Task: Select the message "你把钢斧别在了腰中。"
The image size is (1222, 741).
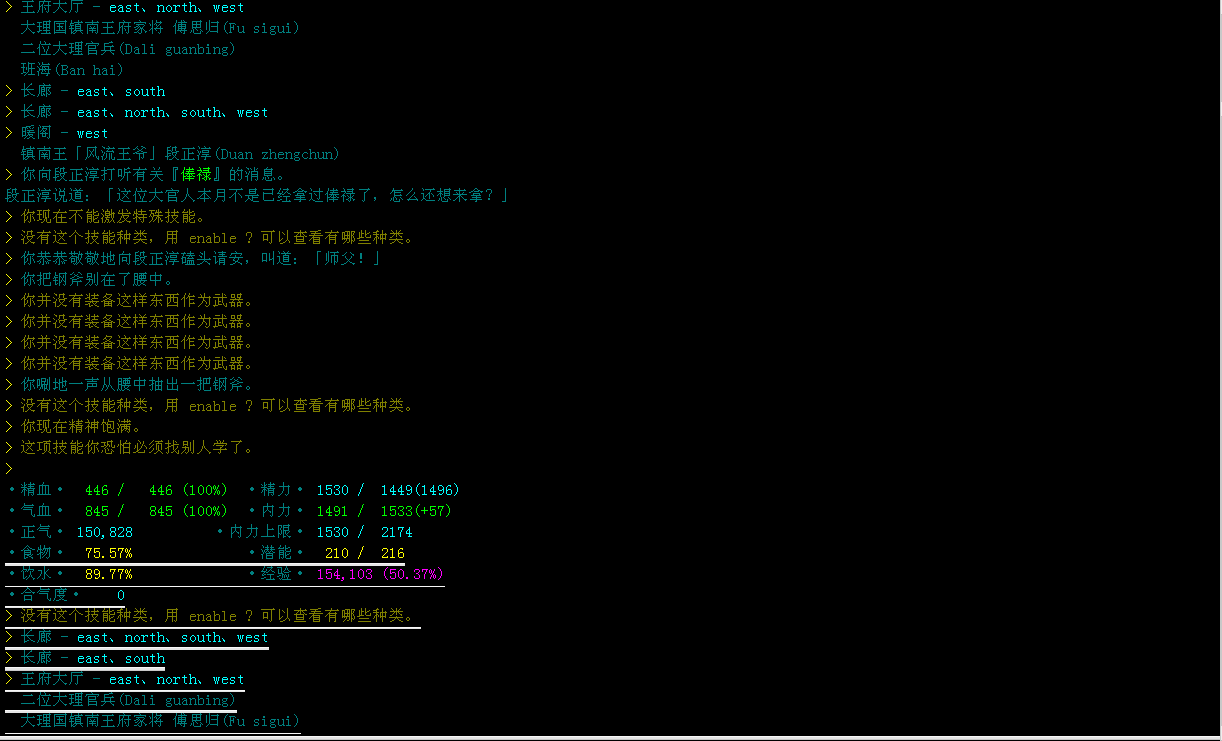Action: (97, 280)
